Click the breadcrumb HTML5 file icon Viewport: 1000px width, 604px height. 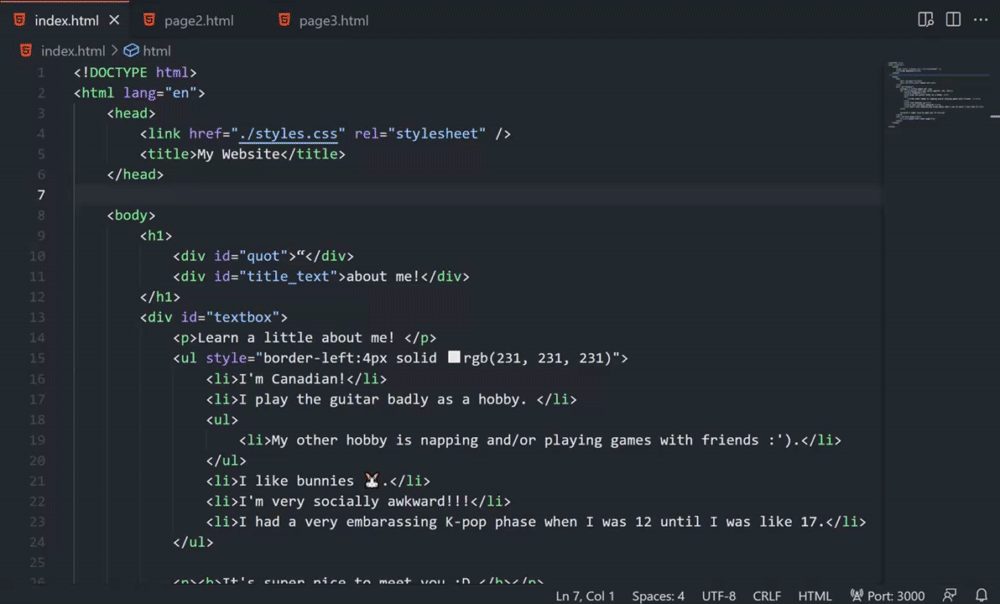click(26, 50)
